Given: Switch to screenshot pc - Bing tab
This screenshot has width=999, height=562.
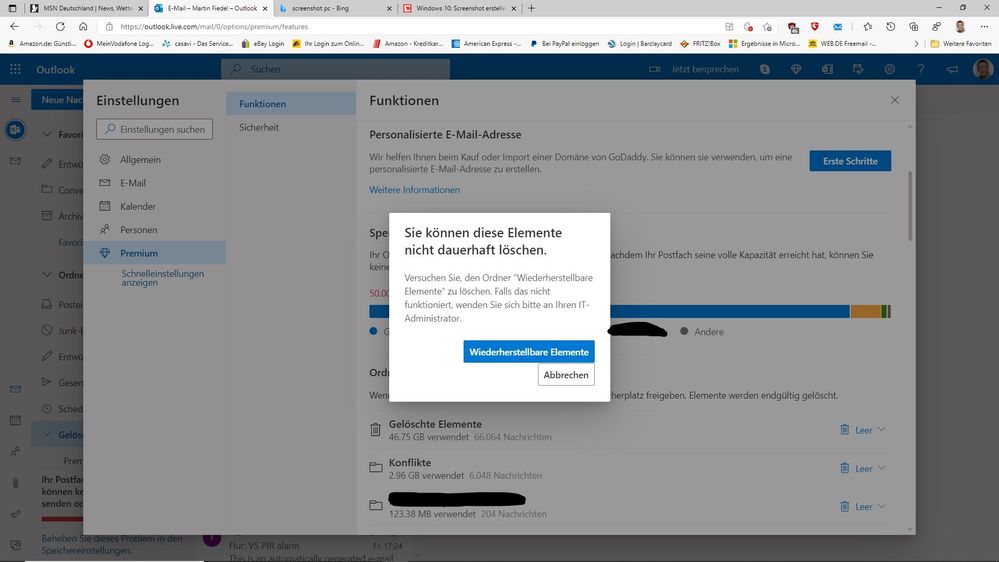Looking at the screenshot, I should coord(335,8).
